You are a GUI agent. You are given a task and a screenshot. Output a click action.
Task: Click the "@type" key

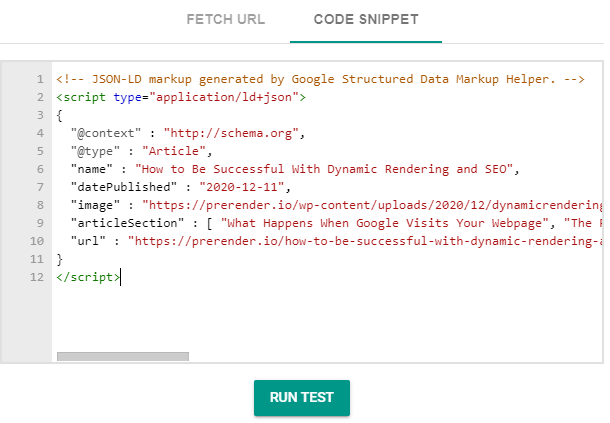click(95, 151)
